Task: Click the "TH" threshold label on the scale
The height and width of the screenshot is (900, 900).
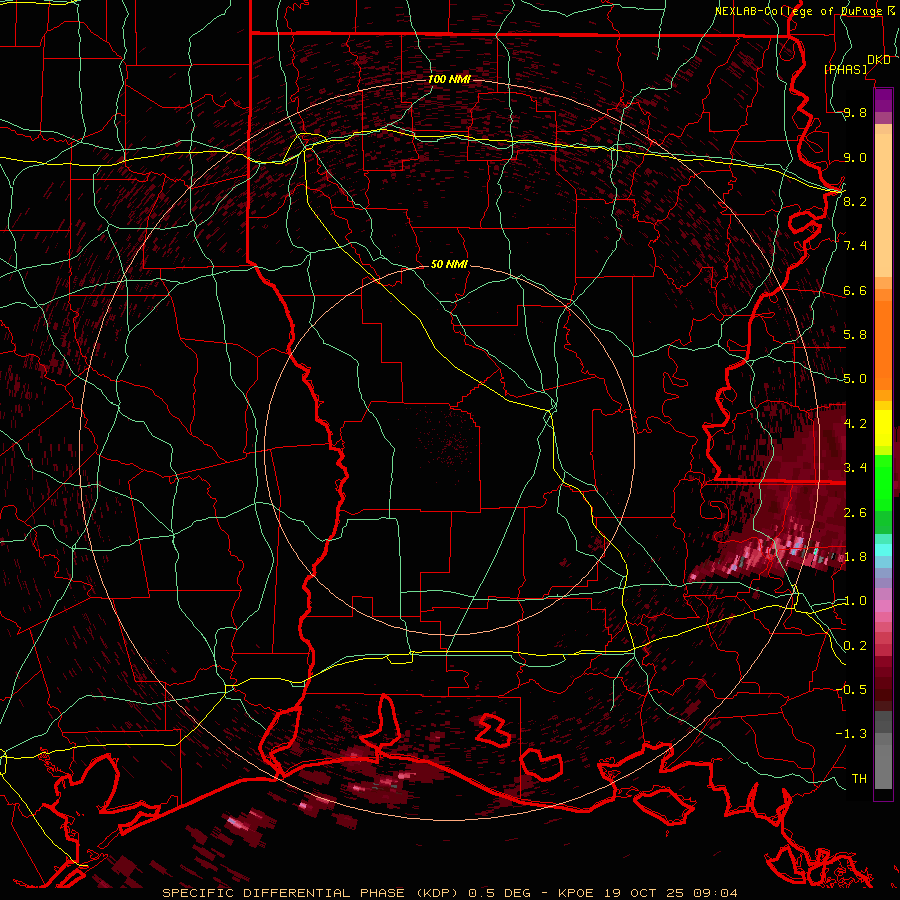Action: click(x=859, y=779)
